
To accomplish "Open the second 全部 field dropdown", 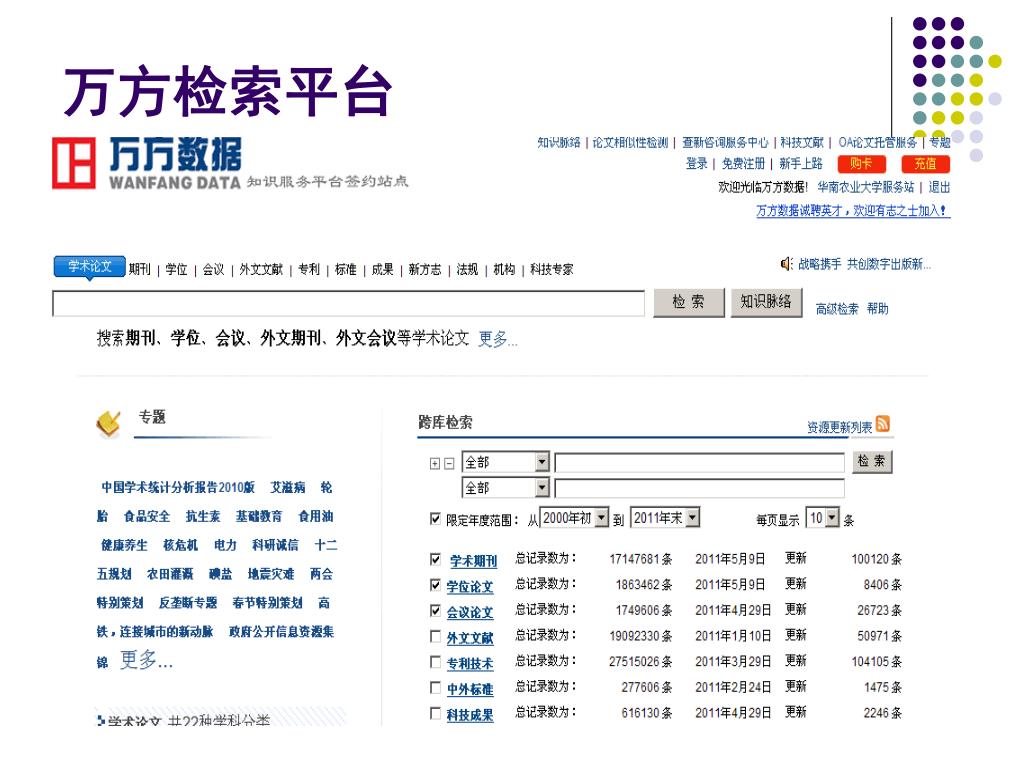I will [x=505, y=488].
